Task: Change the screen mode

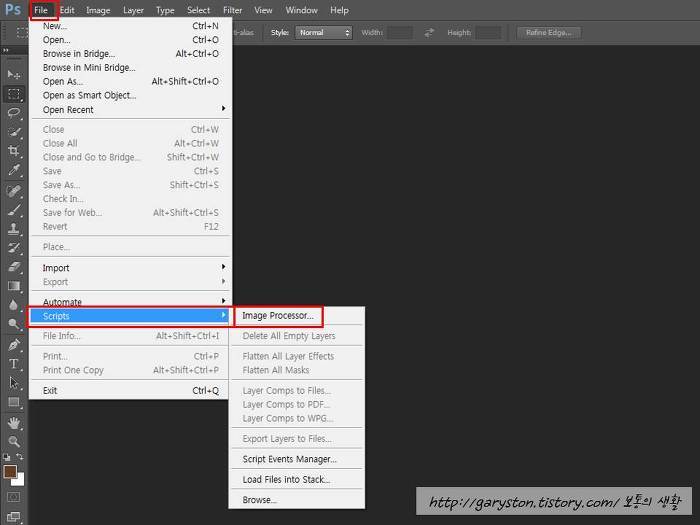Action: click(x=14, y=517)
